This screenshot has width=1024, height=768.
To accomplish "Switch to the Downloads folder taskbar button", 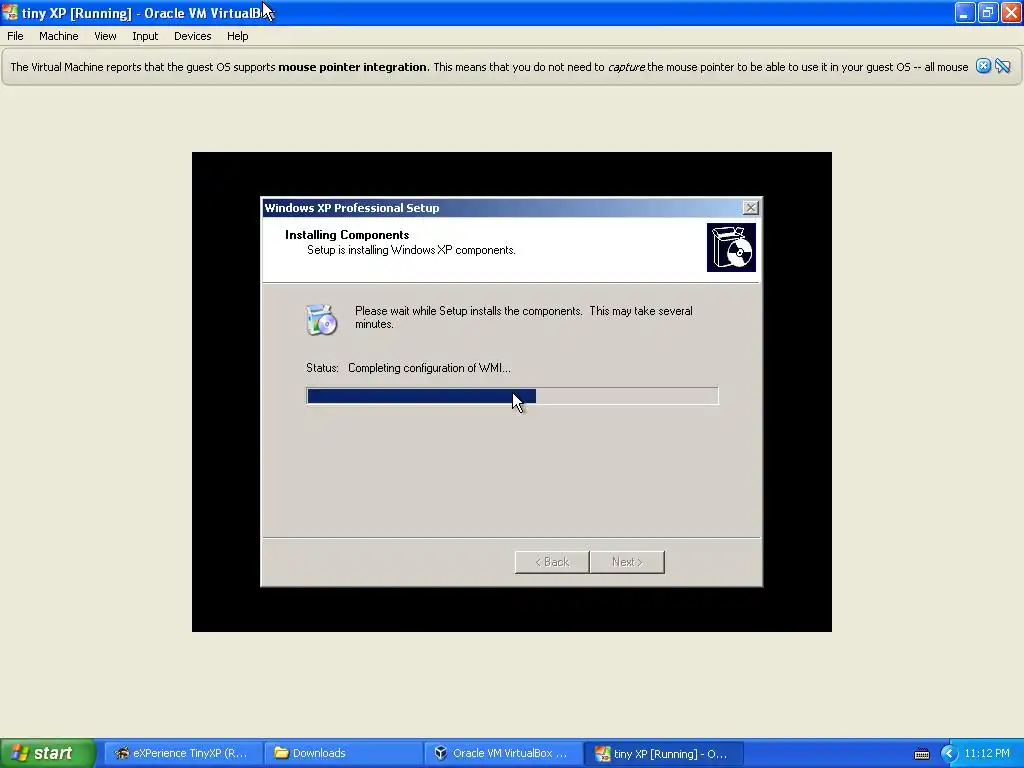I will pos(344,753).
